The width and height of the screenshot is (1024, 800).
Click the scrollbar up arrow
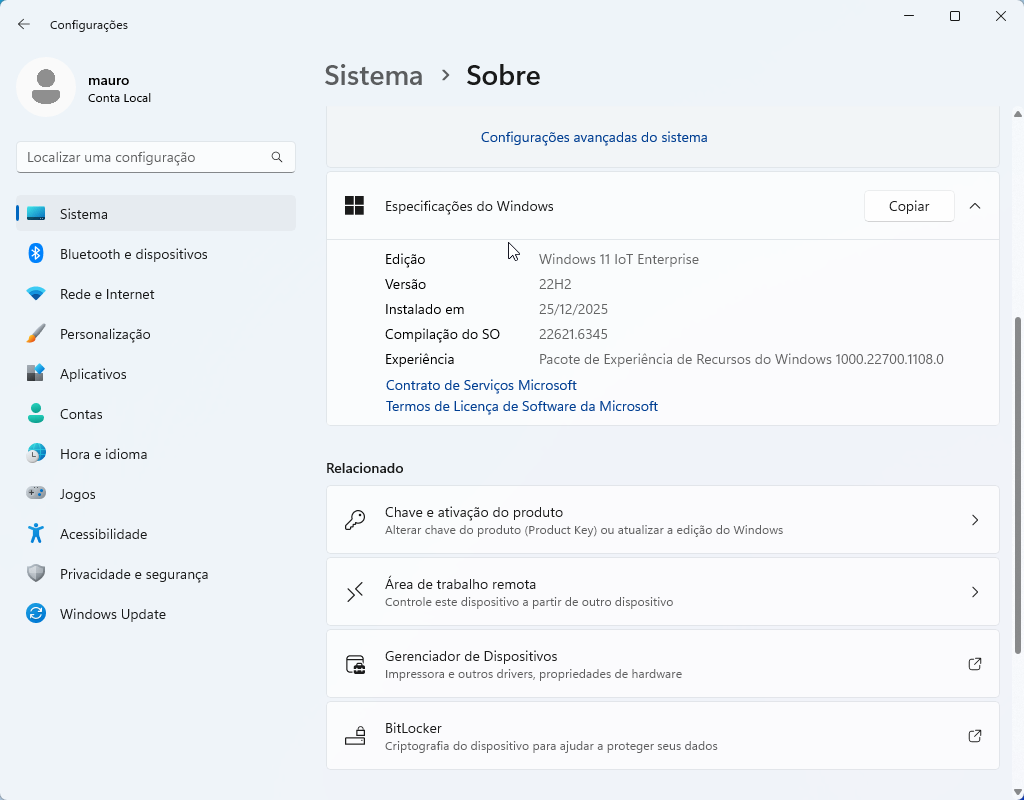pos(1017,114)
